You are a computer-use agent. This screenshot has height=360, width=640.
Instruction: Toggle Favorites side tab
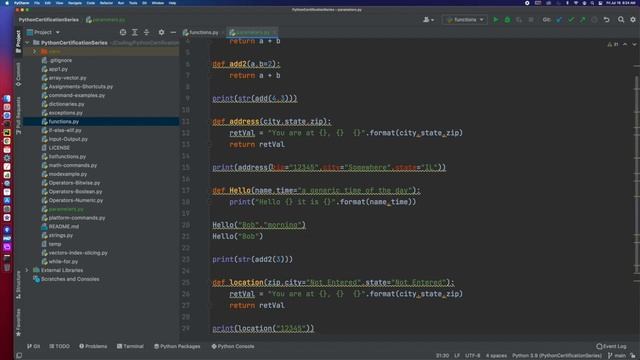(18, 322)
